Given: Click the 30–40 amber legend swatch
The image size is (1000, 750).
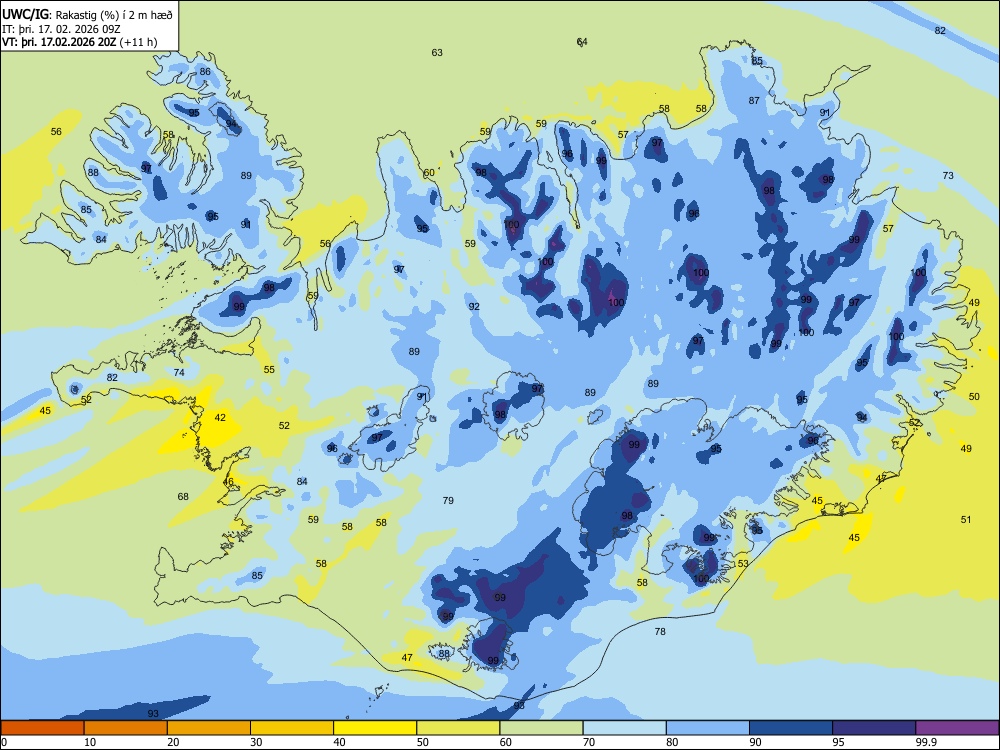Looking at the screenshot, I should [292, 728].
